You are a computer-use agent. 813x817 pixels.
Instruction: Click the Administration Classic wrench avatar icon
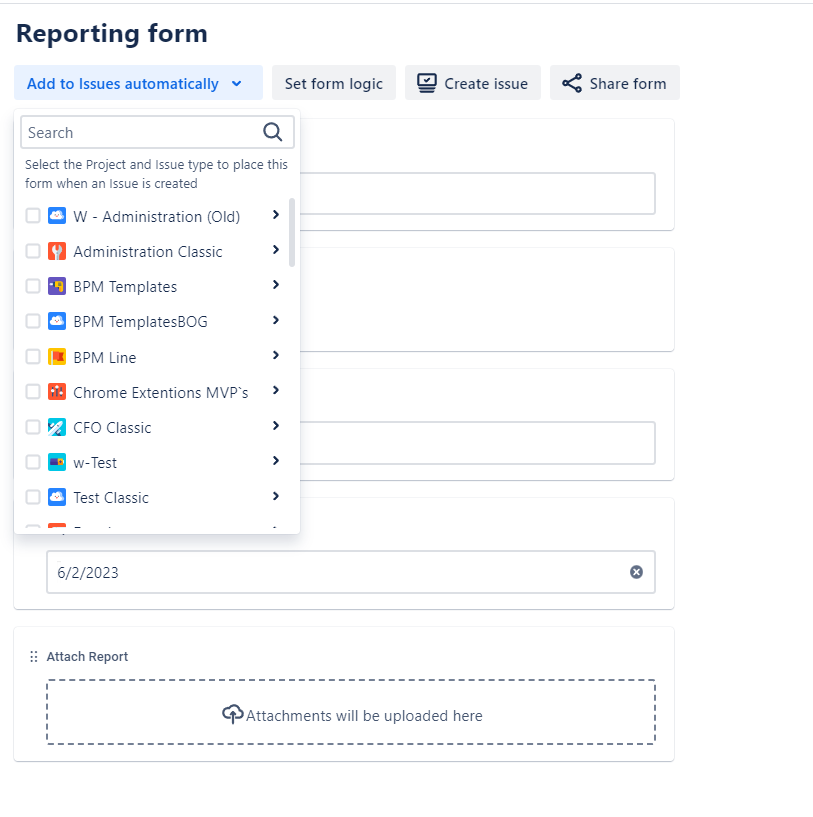coord(58,251)
